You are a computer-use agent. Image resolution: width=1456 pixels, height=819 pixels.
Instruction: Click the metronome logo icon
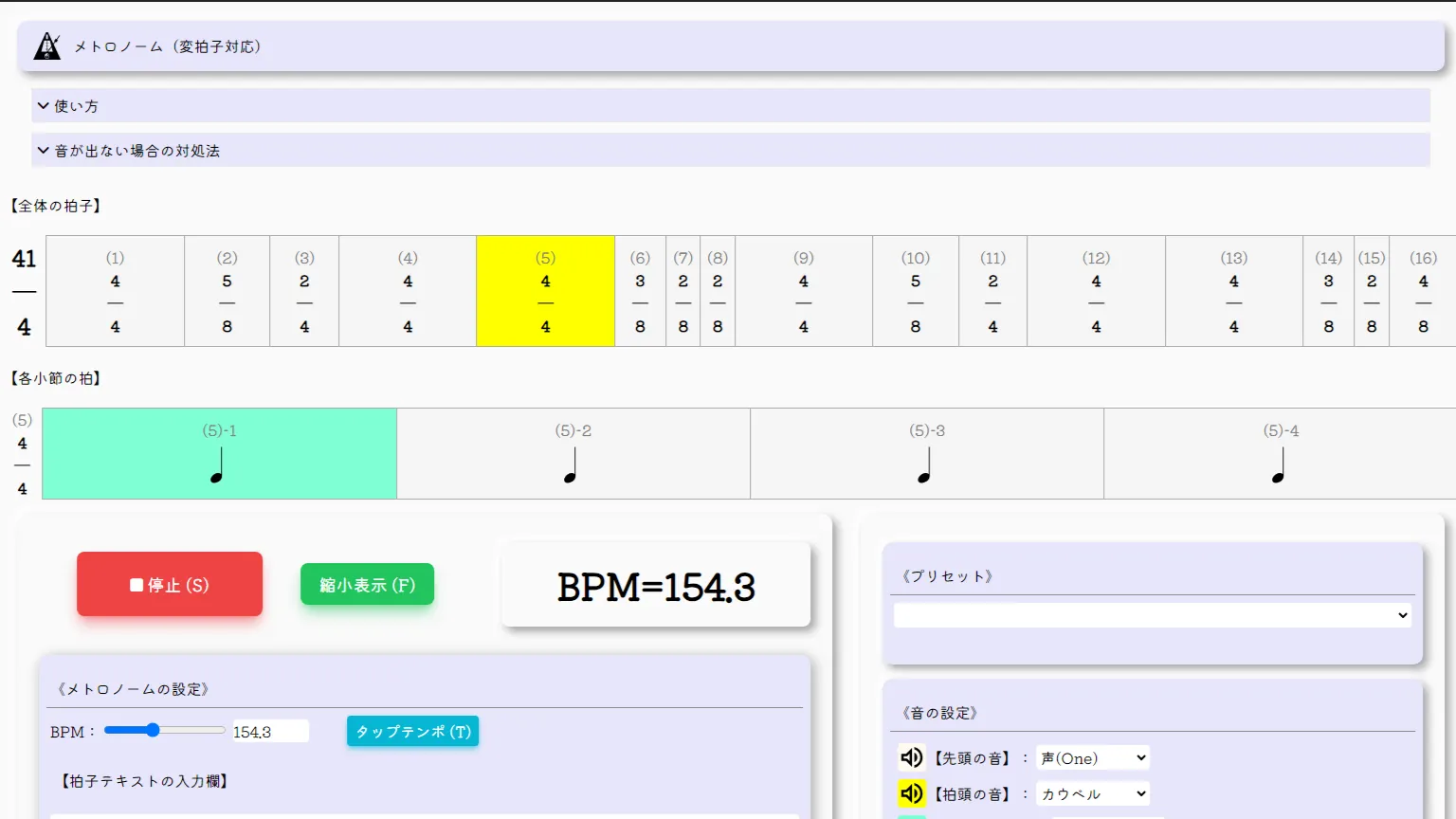[x=47, y=45]
